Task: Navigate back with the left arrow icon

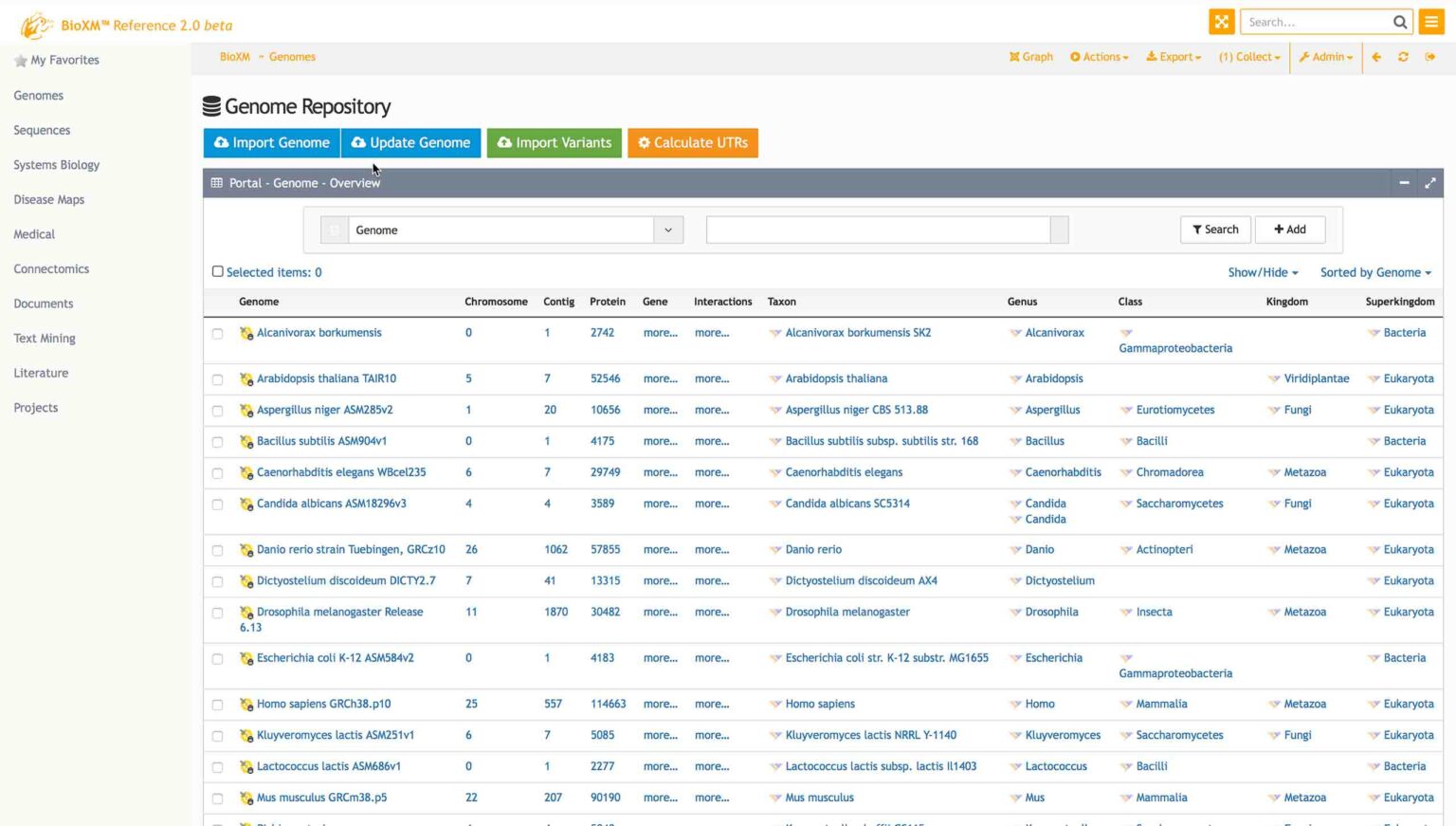Action: tap(1375, 57)
